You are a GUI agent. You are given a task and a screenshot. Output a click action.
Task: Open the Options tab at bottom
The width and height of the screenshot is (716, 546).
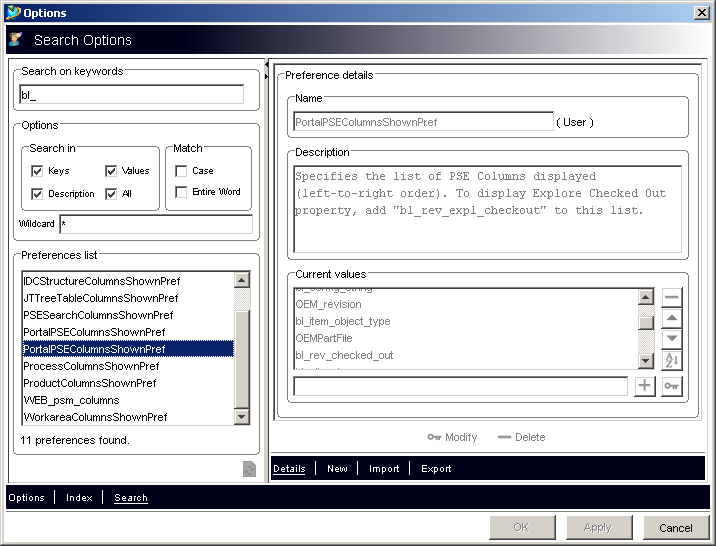coord(26,498)
